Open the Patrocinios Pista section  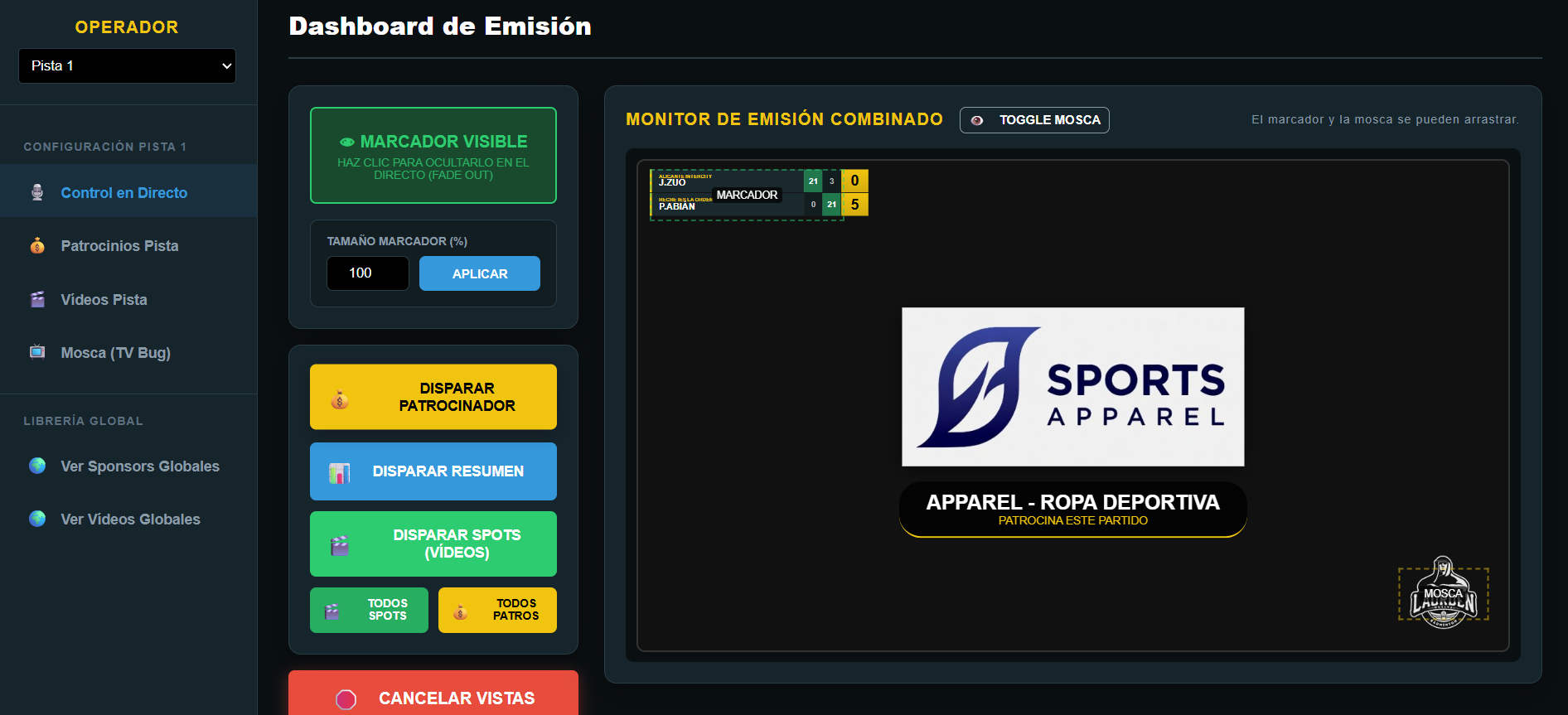[119, 246]
